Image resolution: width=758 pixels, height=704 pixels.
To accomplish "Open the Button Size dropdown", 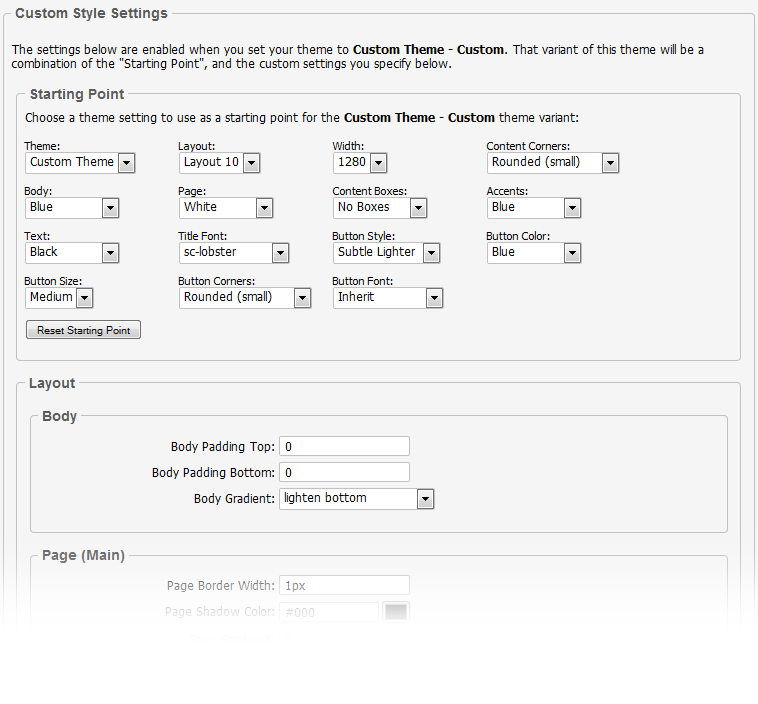I will (59, 297).
